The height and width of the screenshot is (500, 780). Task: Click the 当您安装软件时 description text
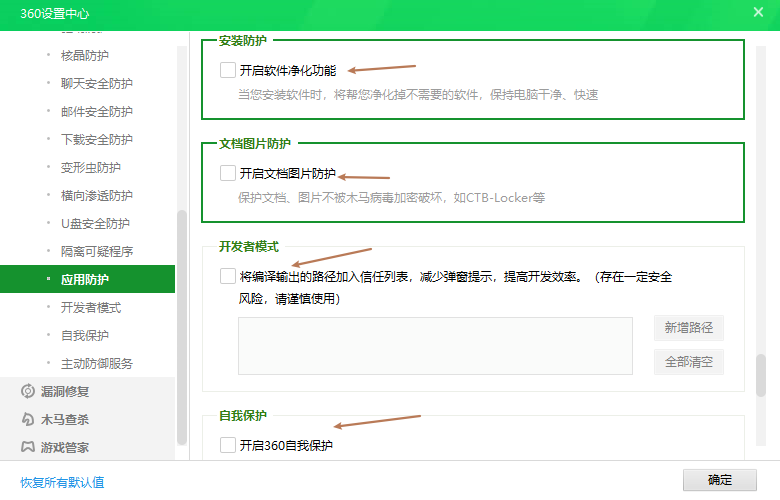click(418, 95)
